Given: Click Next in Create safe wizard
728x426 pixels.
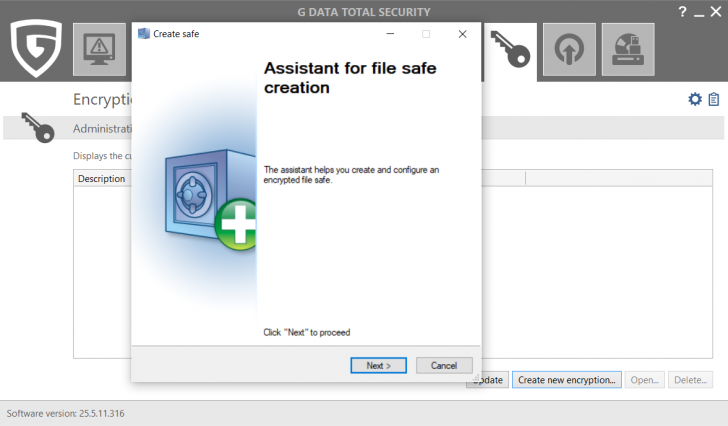Looking at the screenshot, I should [378, 365].
